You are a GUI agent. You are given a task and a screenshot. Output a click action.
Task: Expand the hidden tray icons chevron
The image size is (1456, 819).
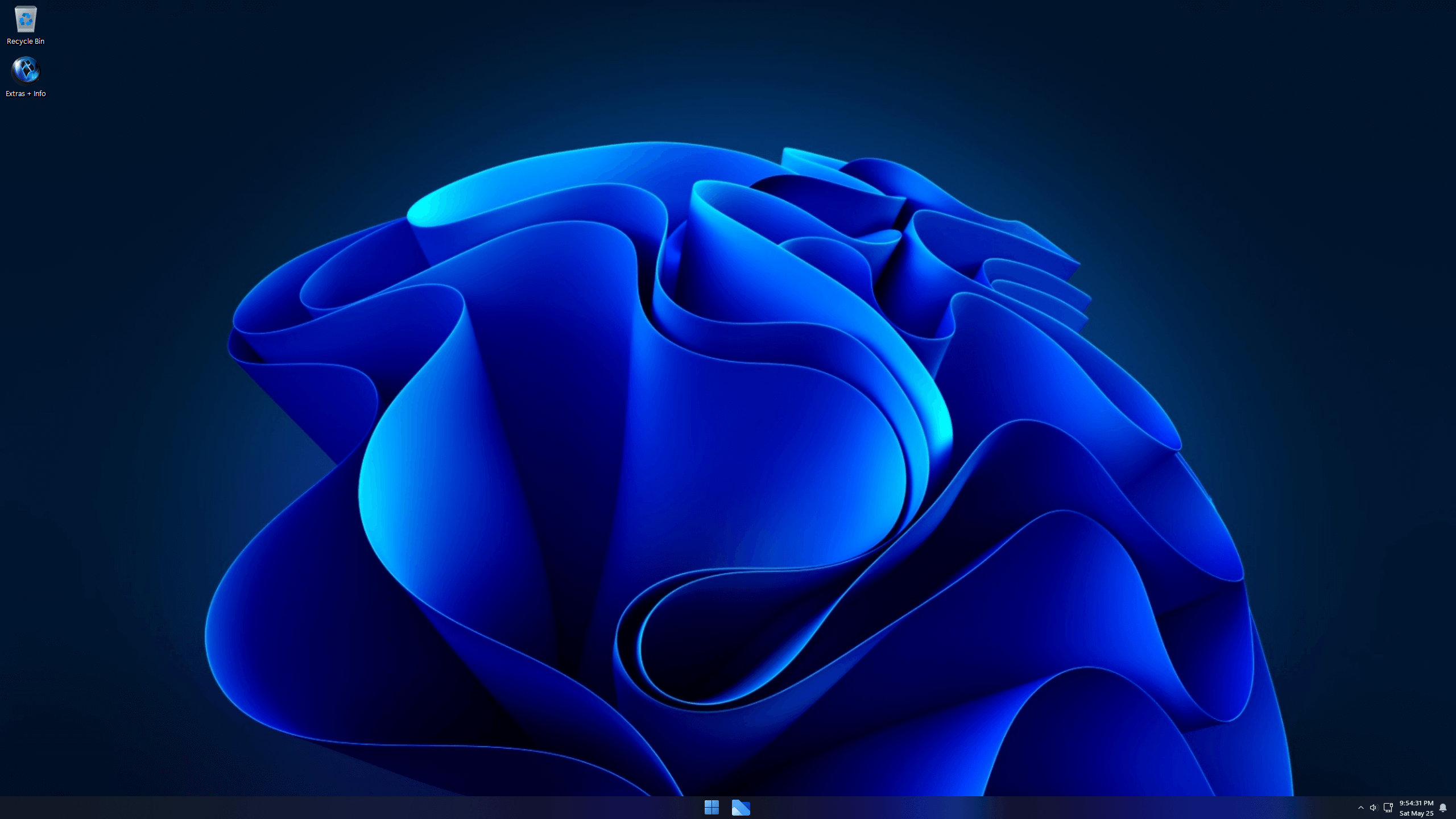1361,808
